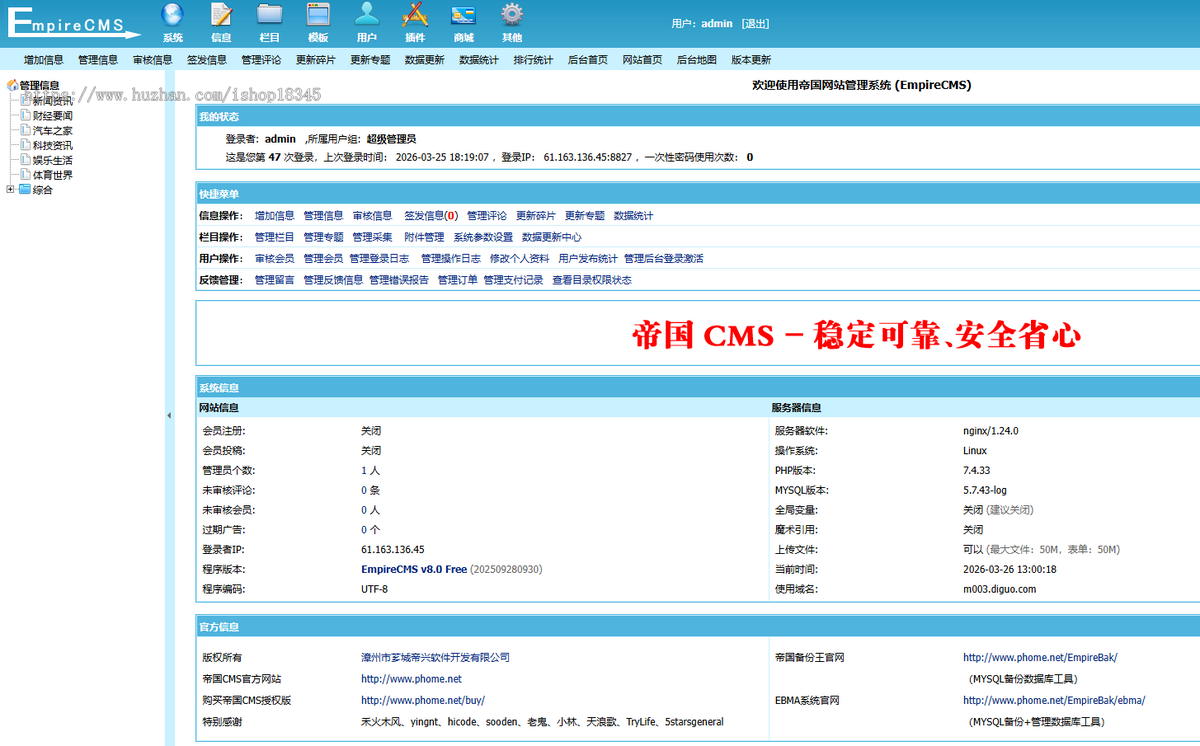The image size is (1200, 746).
Task: Open 网站首页 in the top submenu
Action: coord(642,60)
